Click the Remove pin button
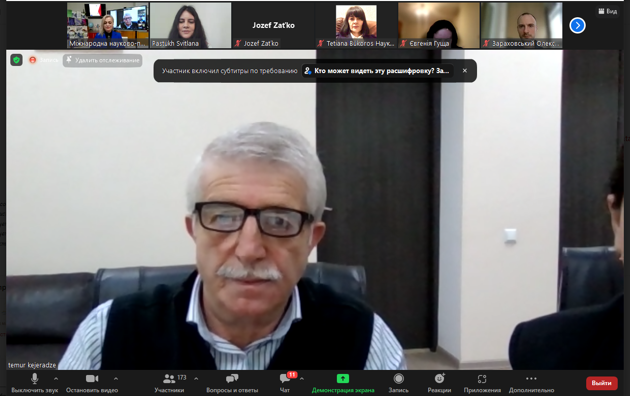The width and height of the screenshot is (630, 396). coord(102,60)
